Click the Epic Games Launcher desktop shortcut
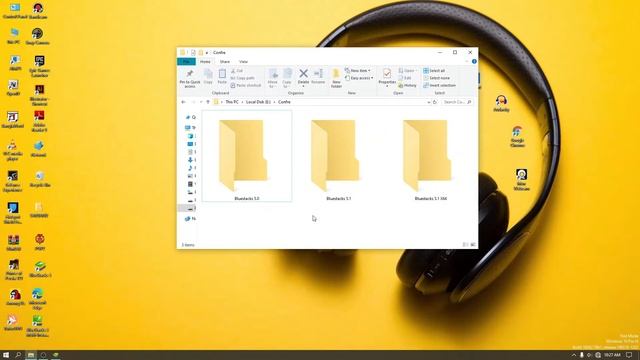 (39, 67)
